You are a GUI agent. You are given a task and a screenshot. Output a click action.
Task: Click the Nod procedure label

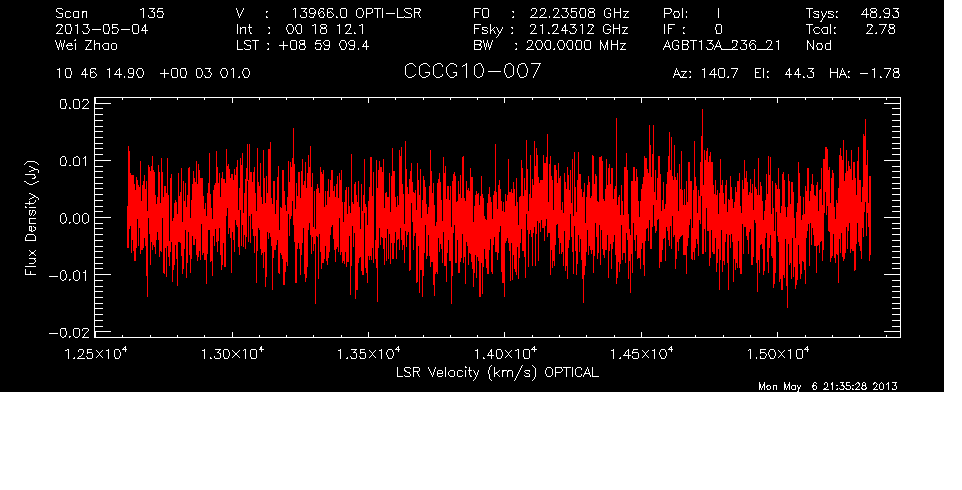point(818,45)
